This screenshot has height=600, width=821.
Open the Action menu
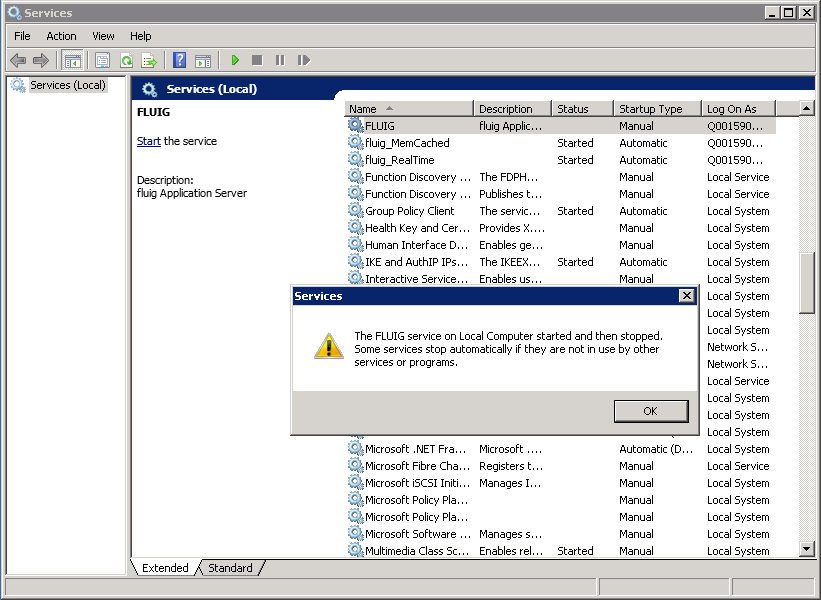tap(61, 36)
